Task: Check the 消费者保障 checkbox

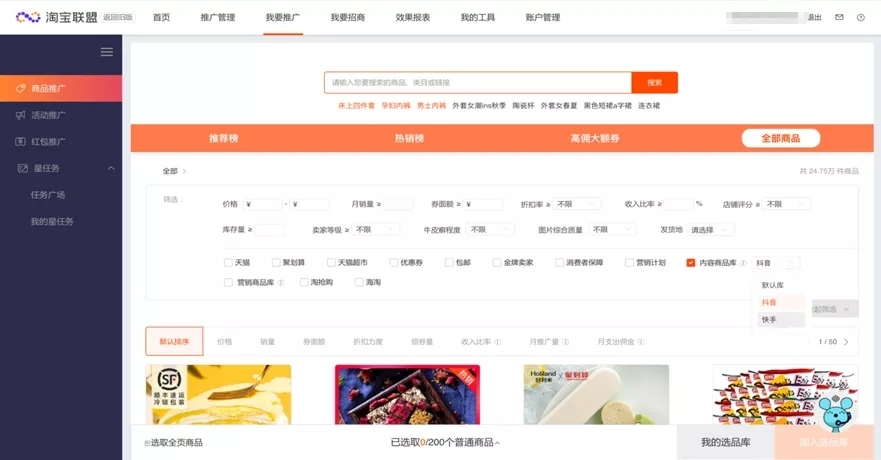Action: 559,262
